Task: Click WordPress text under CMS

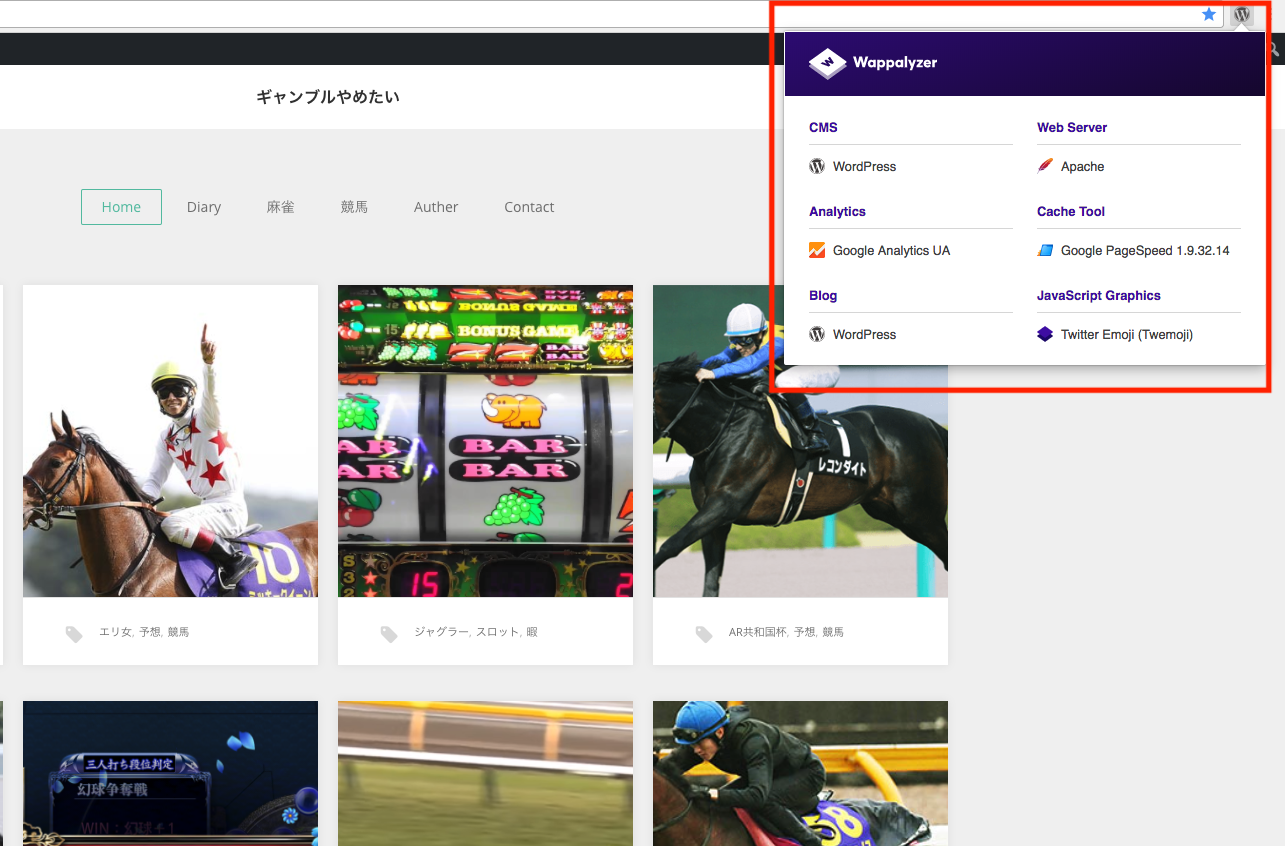Action: point(864,166)
